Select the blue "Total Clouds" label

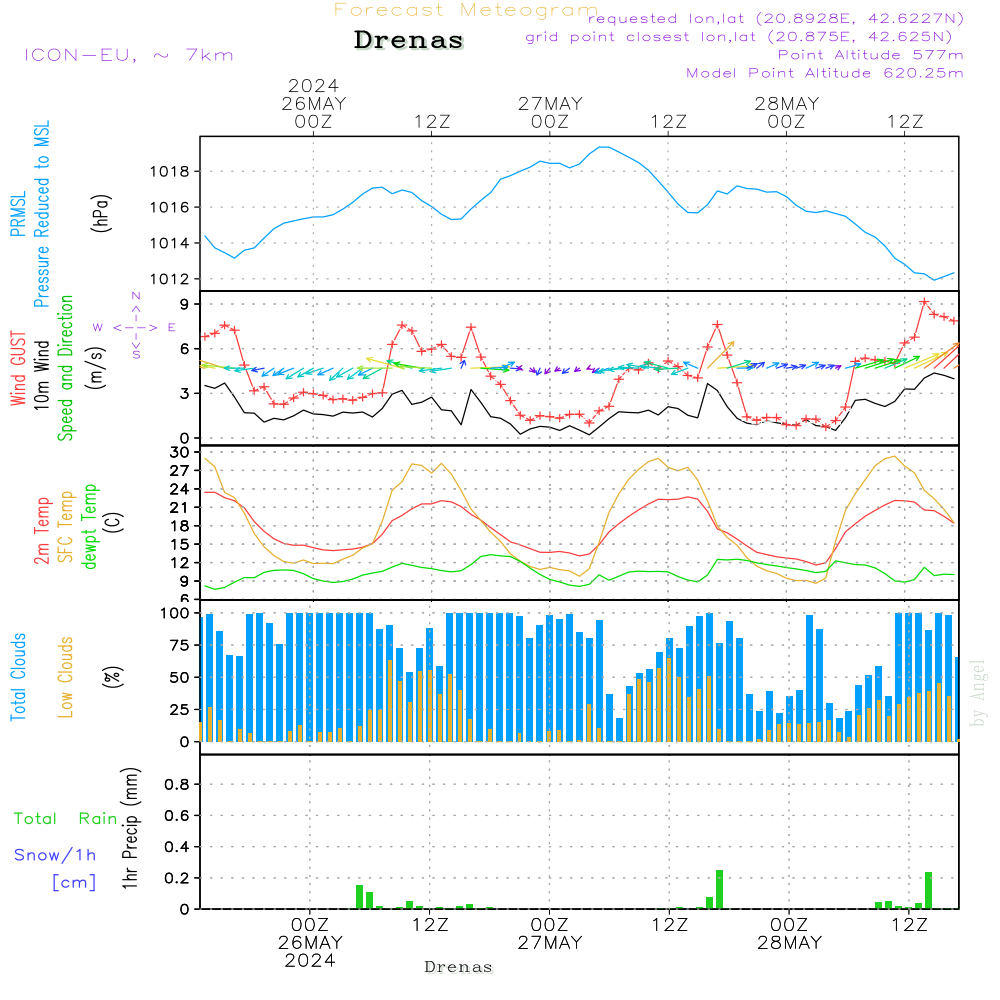18,677
